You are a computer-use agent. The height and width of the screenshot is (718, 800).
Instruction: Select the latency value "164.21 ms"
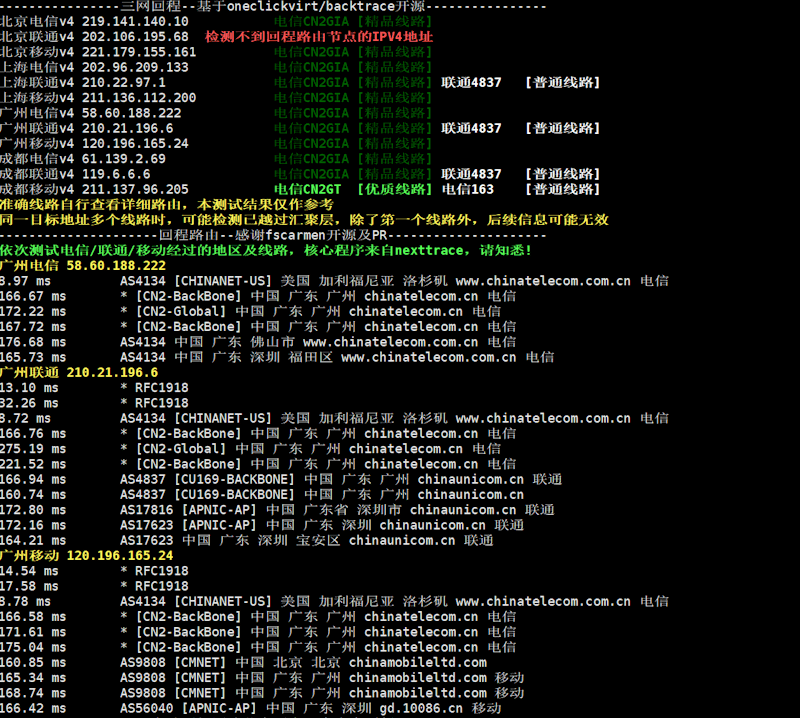[x=33, y=541]
